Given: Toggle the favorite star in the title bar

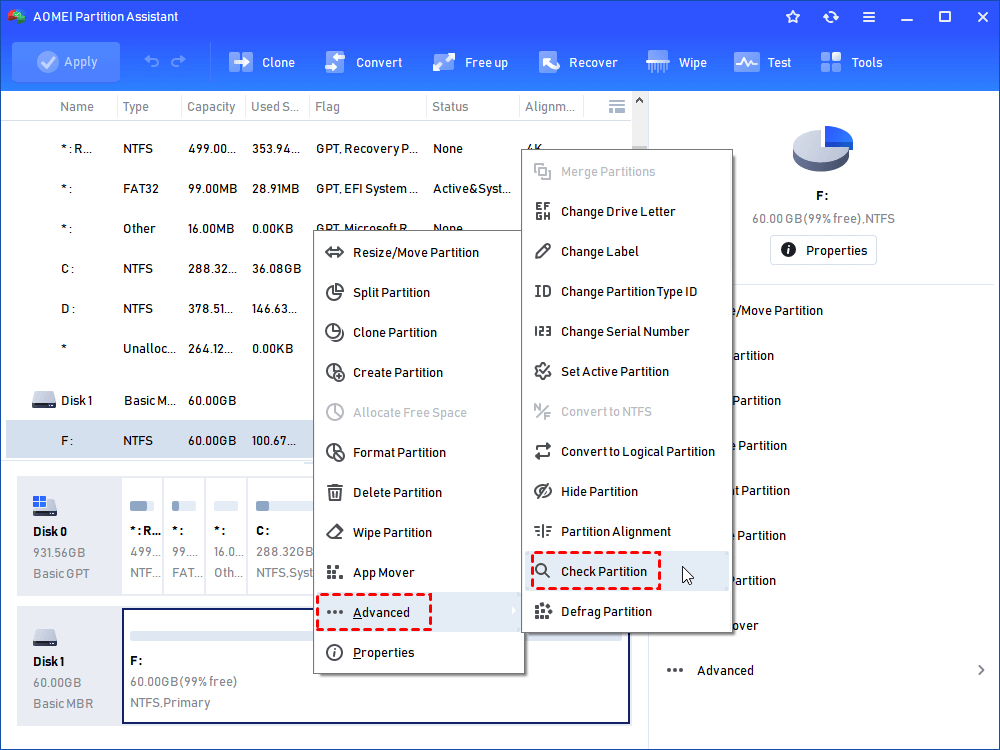Looking at the screenshot, I should point(793,16).
